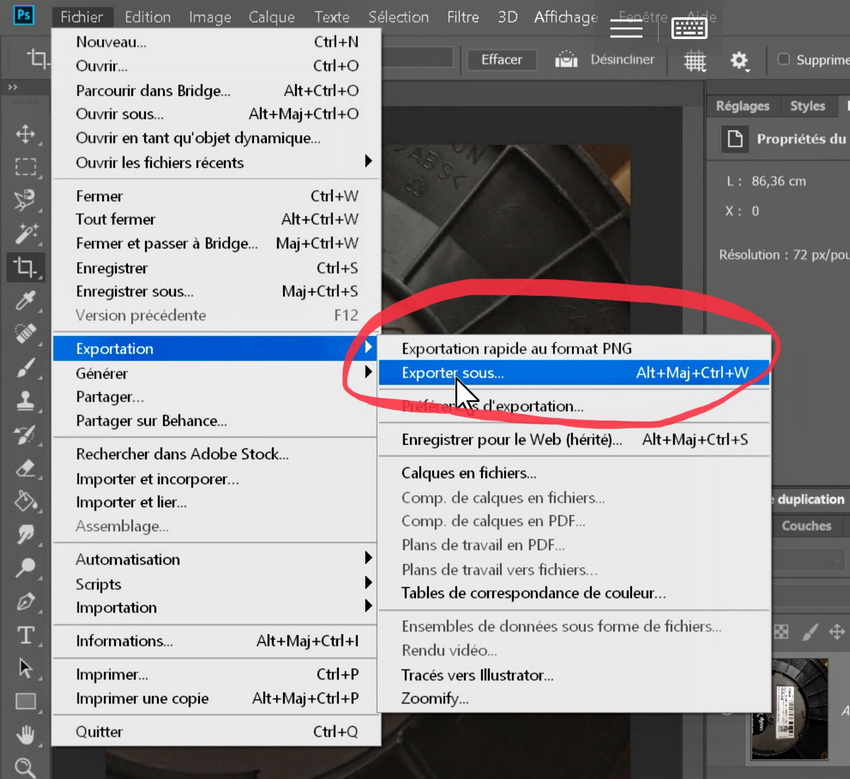Select the Type tool
850x779 pixels.
coord(25,635)
